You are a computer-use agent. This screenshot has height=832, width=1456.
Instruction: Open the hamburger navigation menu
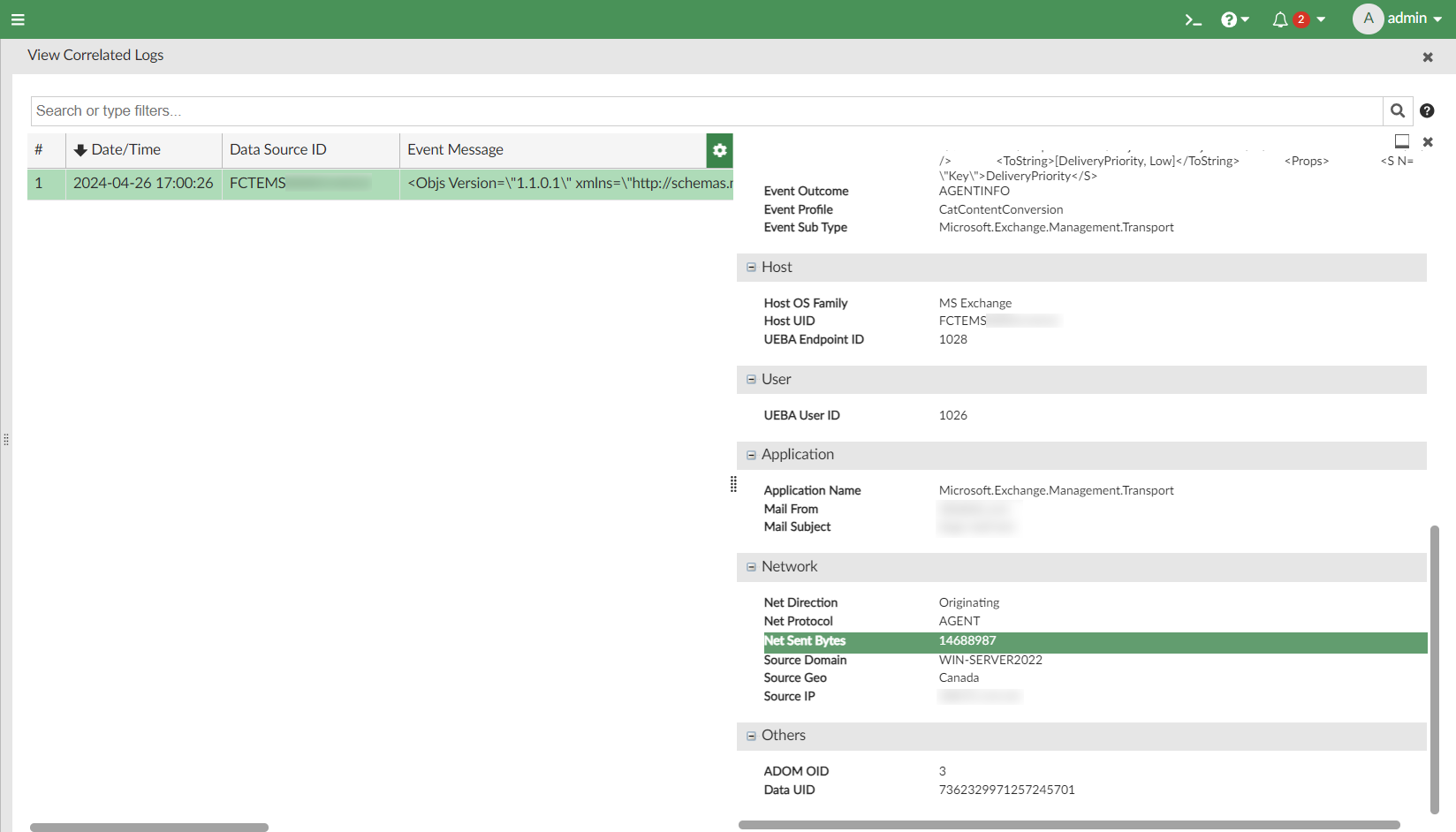pos(18,19)
